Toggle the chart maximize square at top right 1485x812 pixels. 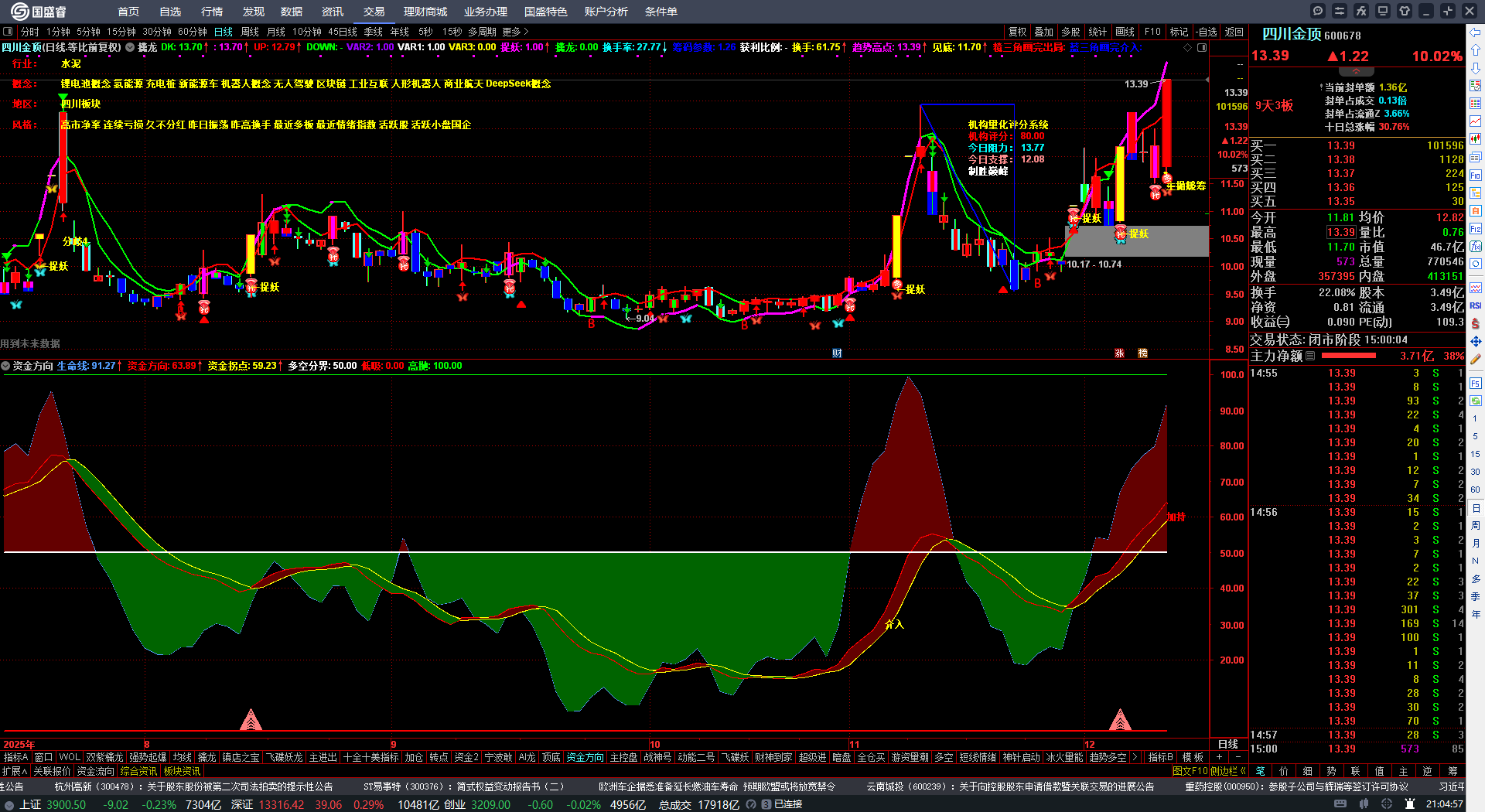[x=1202, y=47]
